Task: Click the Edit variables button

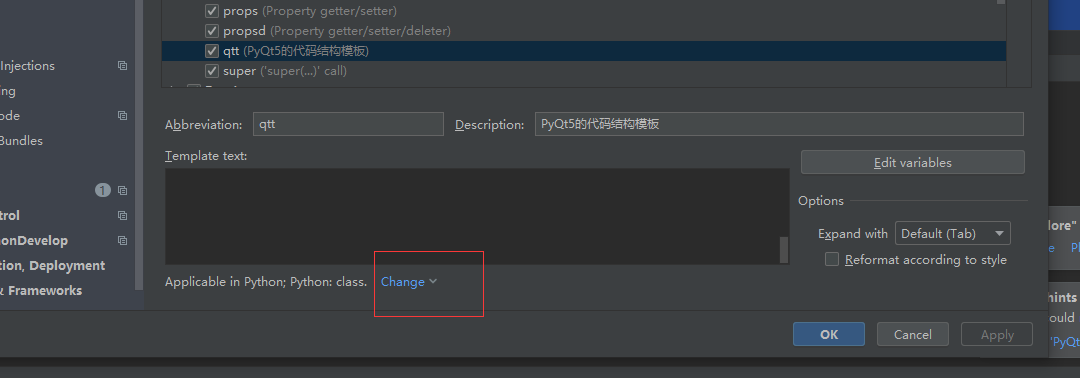Action: coord(913,162)
